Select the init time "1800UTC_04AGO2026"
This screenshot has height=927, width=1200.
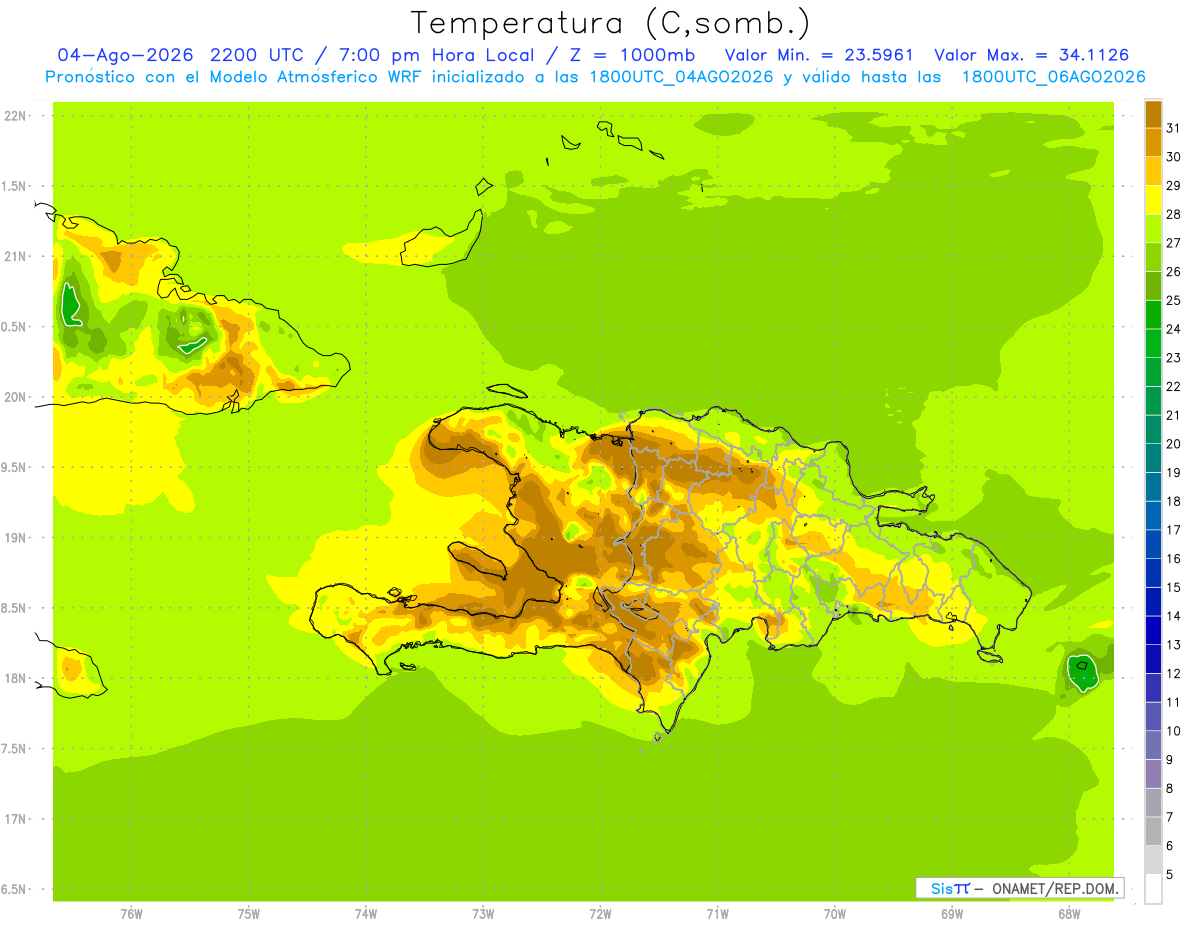click(681, 77)
